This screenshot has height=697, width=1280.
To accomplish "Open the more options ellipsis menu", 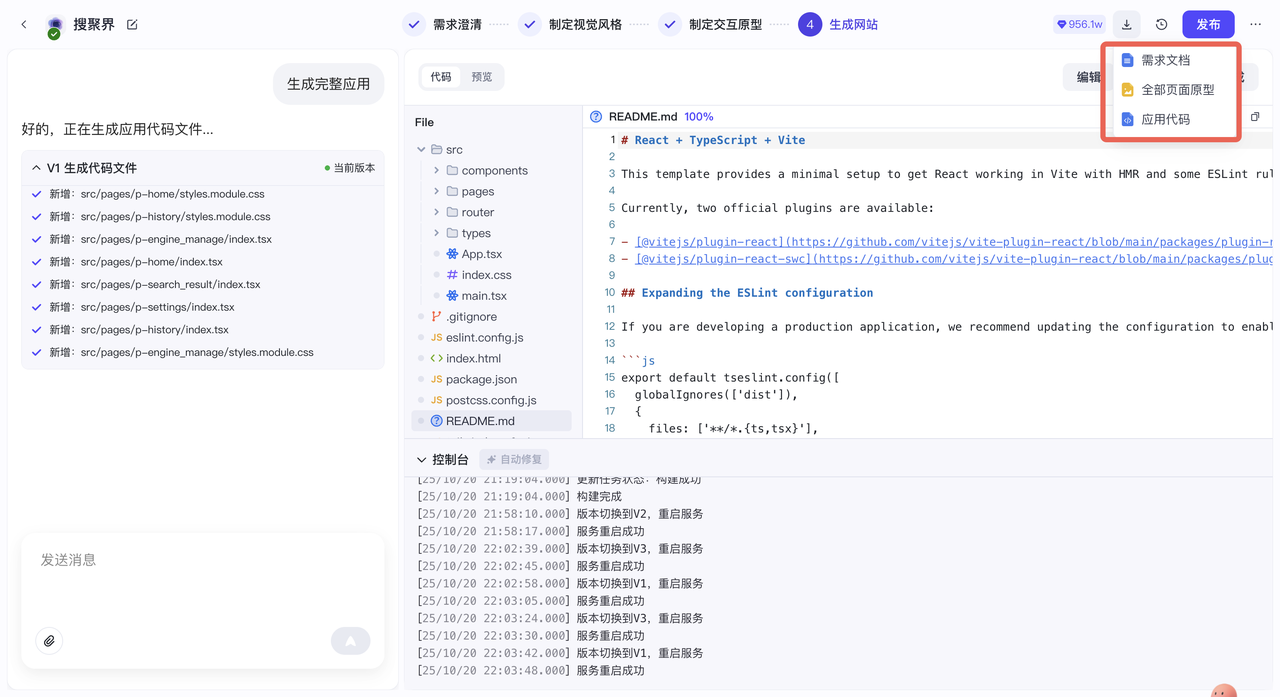I will (1255, 24).
